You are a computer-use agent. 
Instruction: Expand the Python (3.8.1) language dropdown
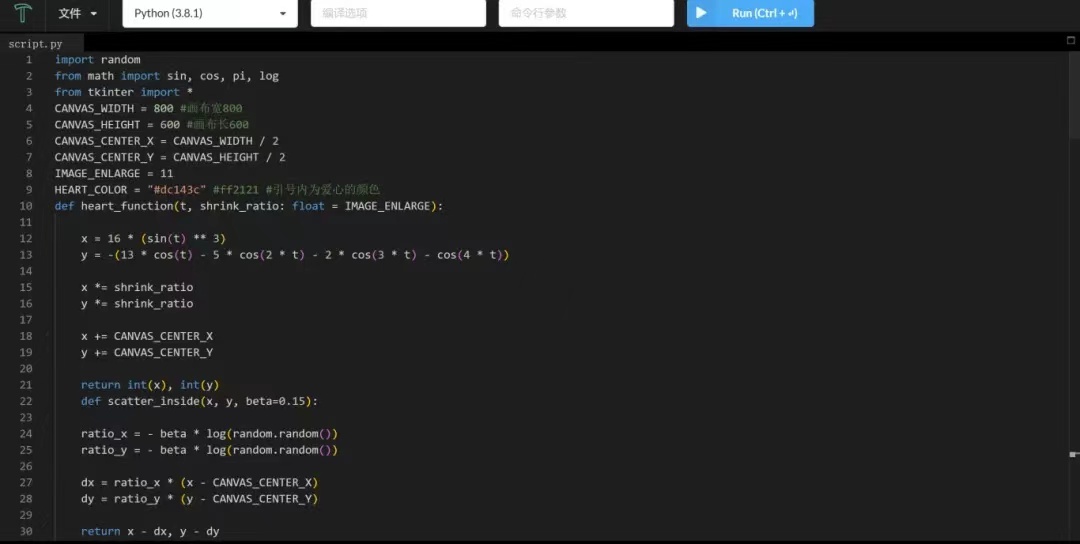(209, 14)
